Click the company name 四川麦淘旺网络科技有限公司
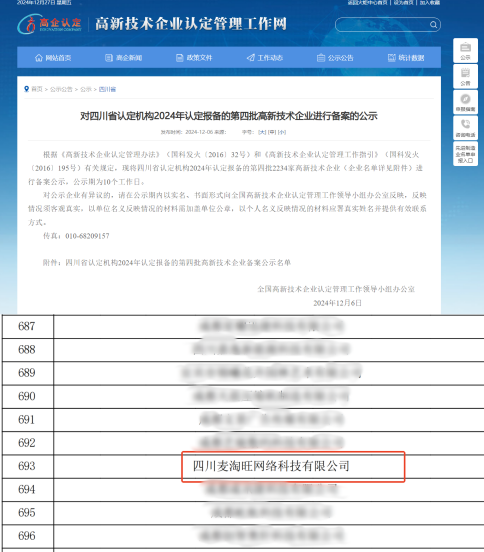 [x=271, y=466]
